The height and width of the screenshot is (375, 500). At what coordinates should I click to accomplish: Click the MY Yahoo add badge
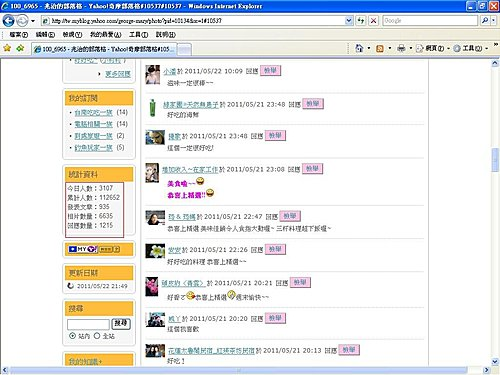click(x=95, y=249)
